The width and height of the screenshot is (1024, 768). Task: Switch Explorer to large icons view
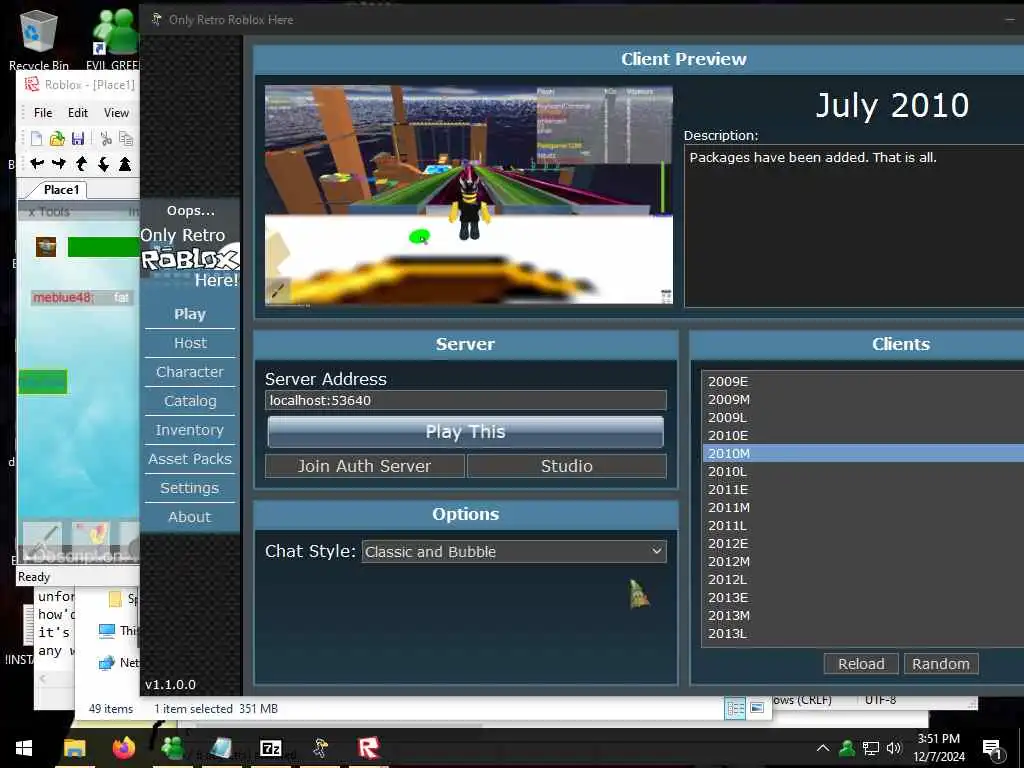(x=757, y=708)
